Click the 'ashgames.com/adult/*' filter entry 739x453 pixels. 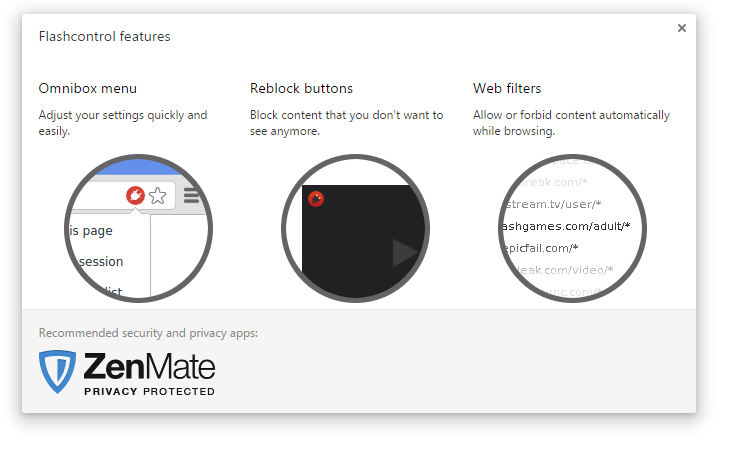(566, 226)
